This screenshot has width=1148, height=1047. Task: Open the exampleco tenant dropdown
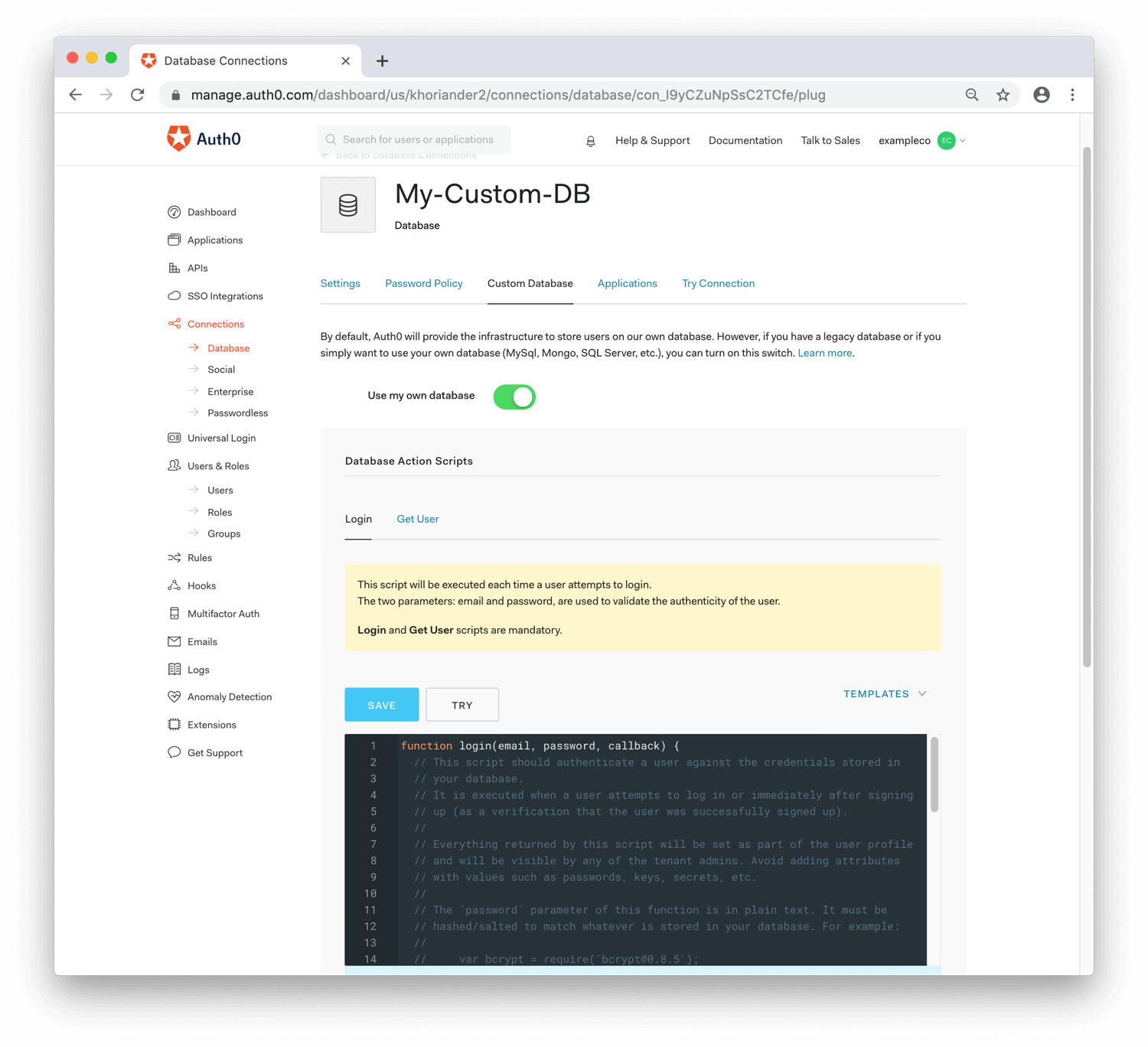tap(922, 141)
